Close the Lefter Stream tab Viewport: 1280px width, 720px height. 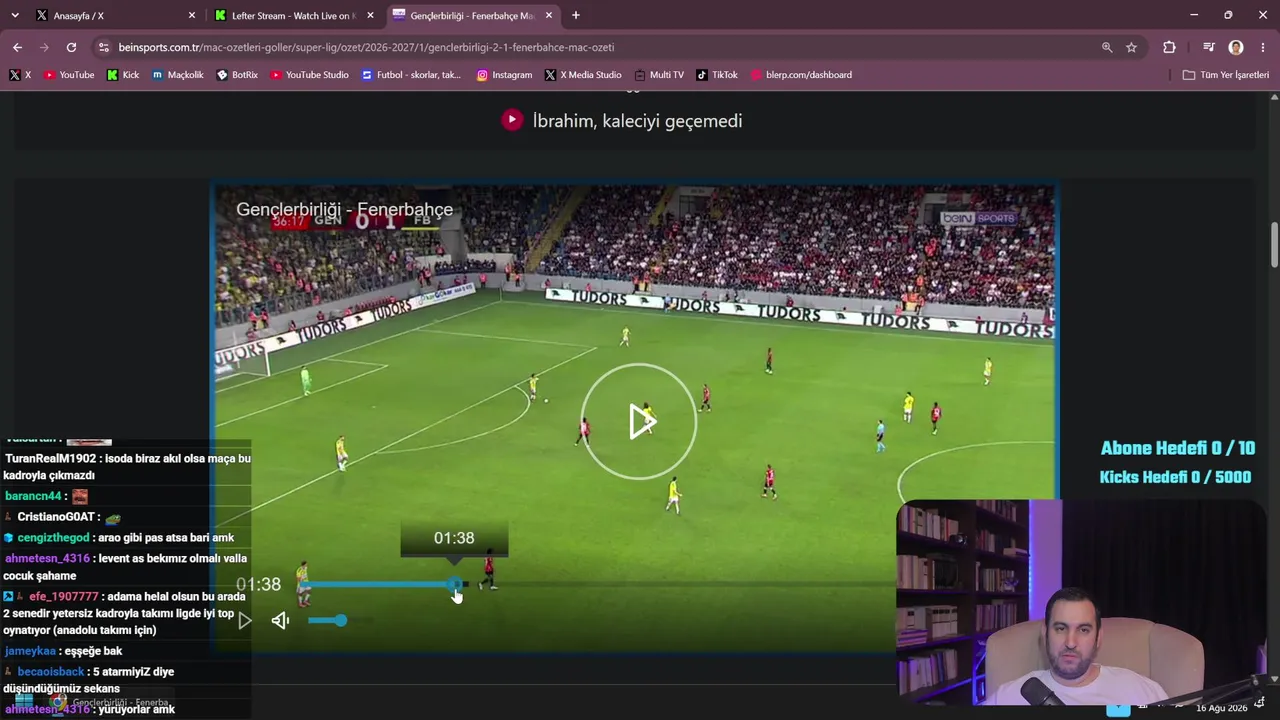point(370,16)
